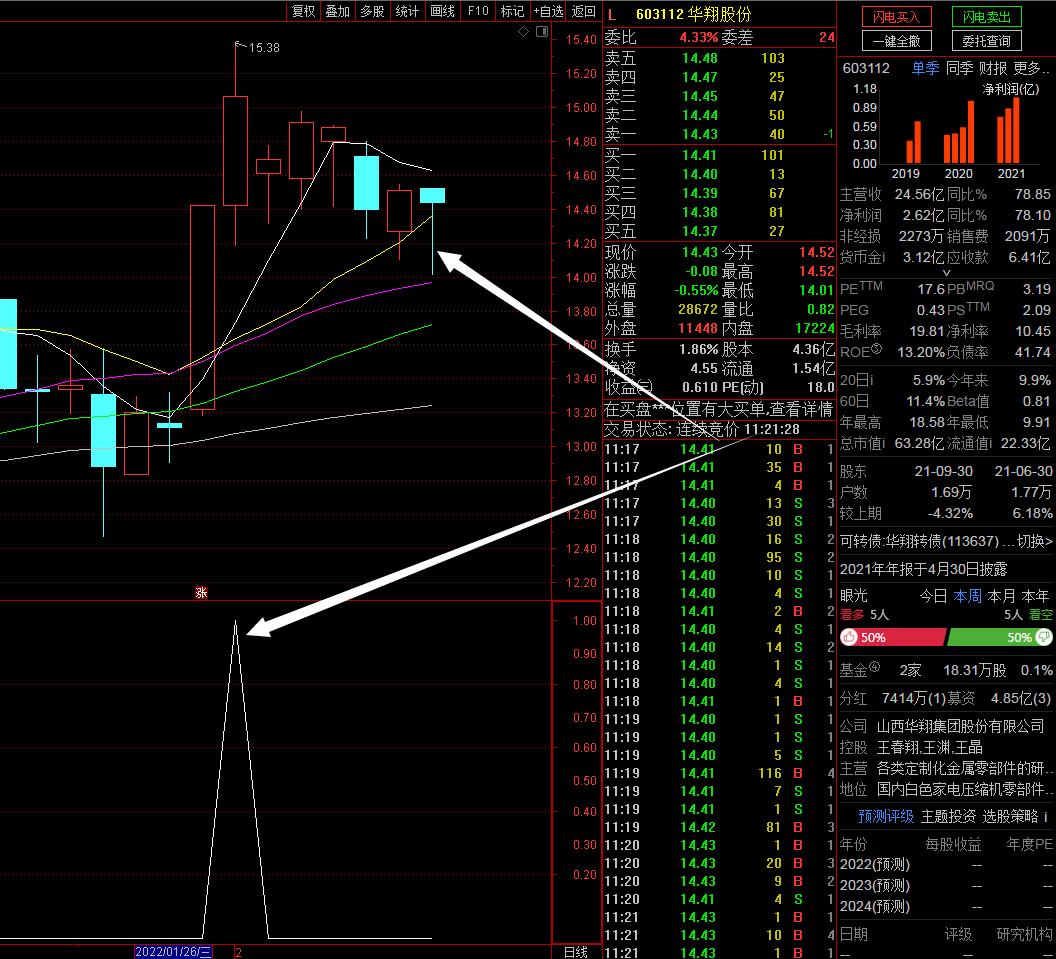Screen dimensions: 1056x959
Task: Click the 2019 net profit bar group
Action: (914, 142)
